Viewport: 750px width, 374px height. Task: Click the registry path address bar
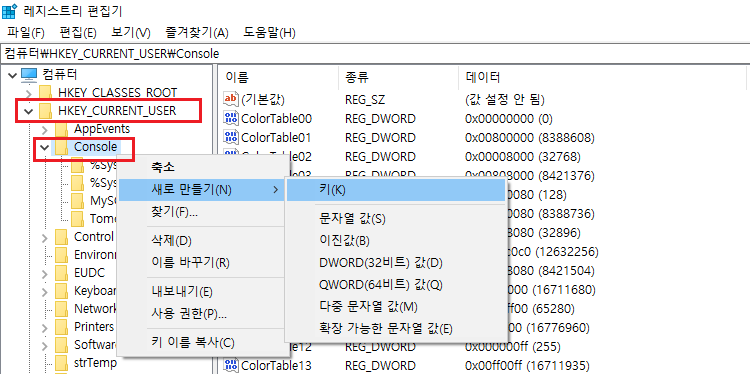tap(375, 54)
